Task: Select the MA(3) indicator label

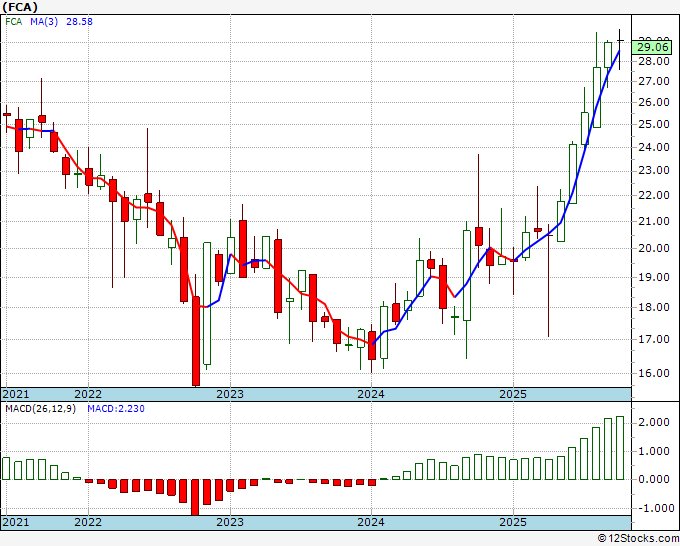Action: click(x=44, y=22)
